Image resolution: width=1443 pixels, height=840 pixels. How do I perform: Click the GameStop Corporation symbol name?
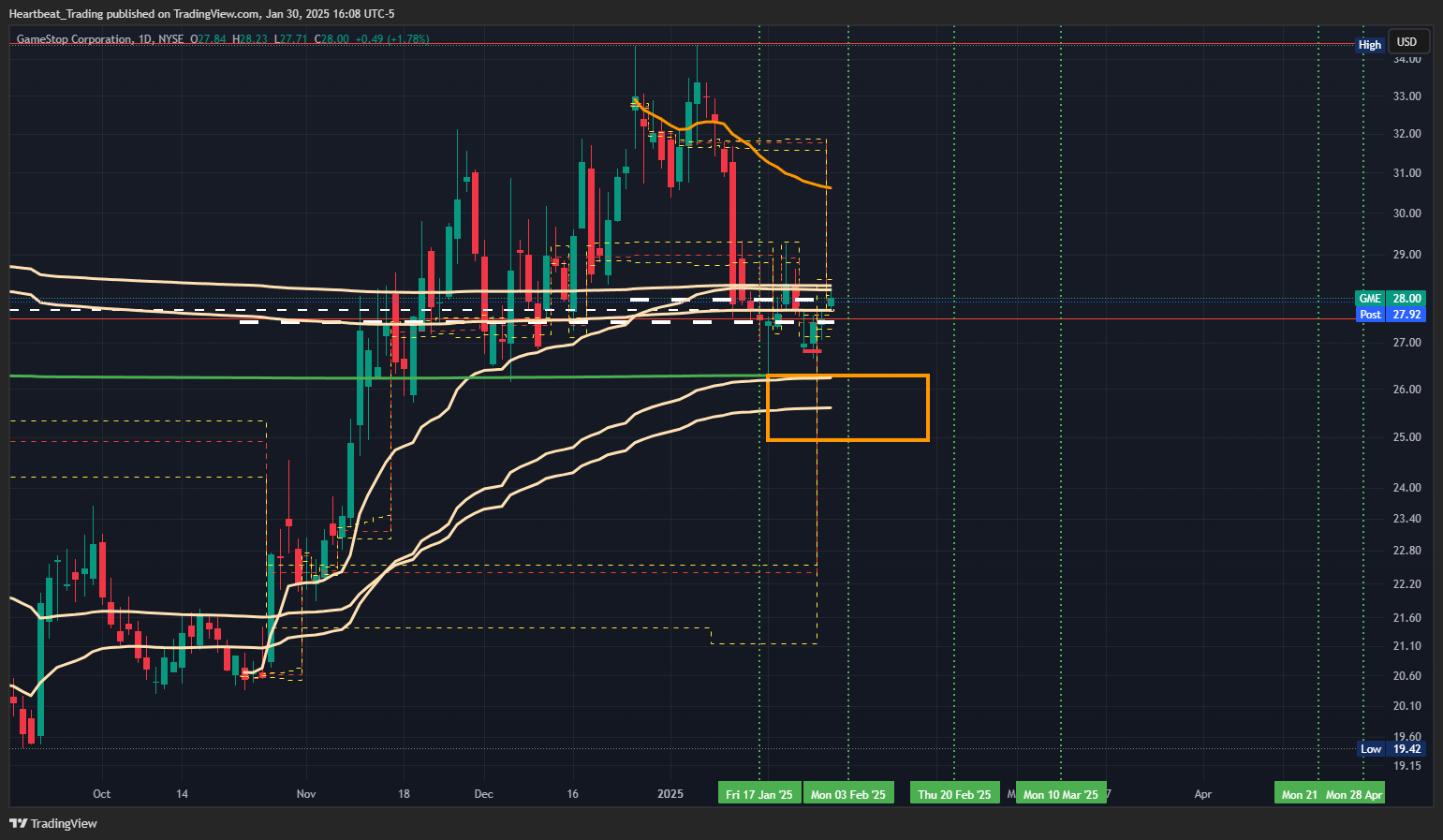(x=74, y=39)
